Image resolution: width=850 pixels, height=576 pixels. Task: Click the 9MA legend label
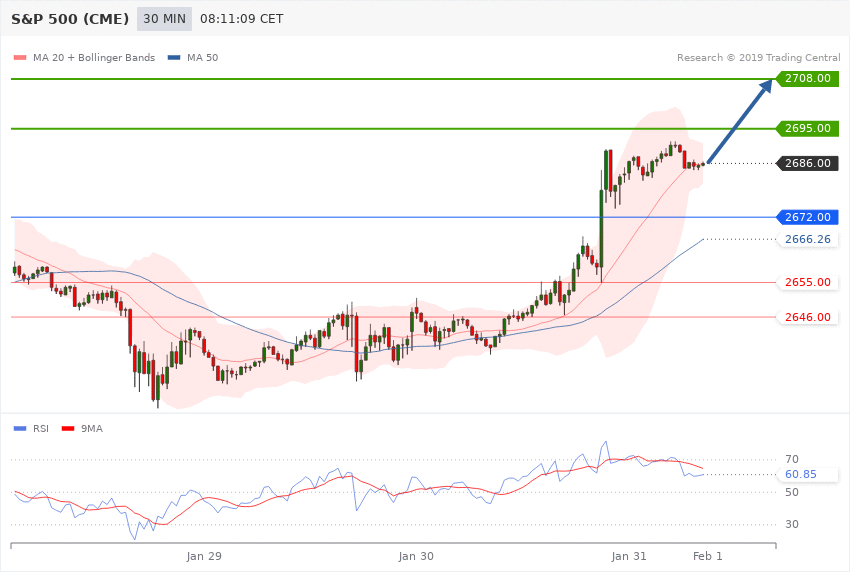coord(92,429)
